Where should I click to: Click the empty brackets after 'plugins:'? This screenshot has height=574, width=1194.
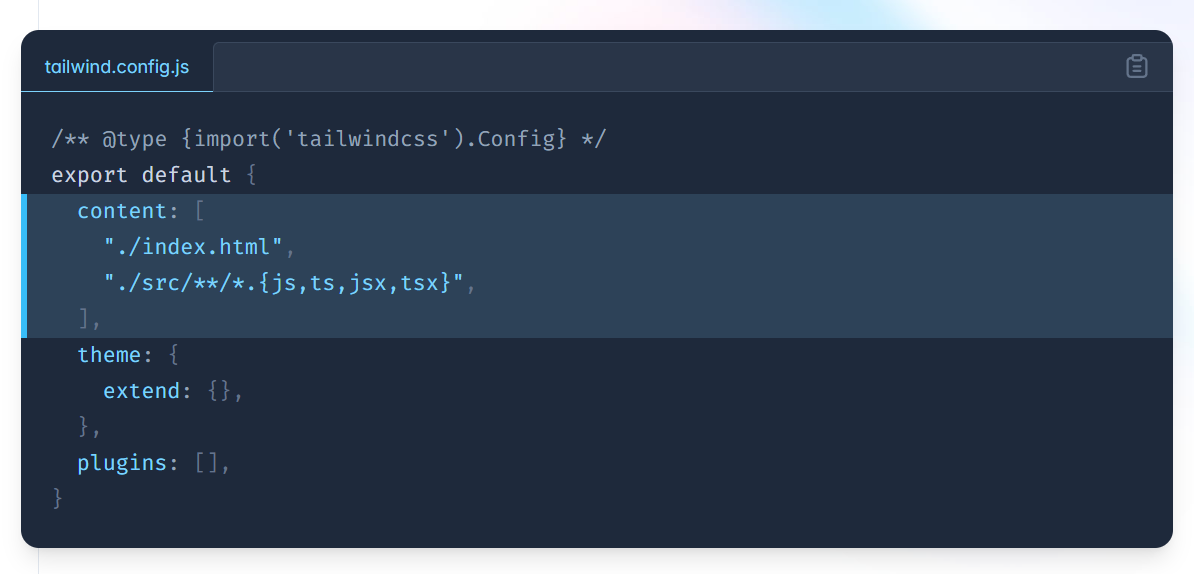206,463
